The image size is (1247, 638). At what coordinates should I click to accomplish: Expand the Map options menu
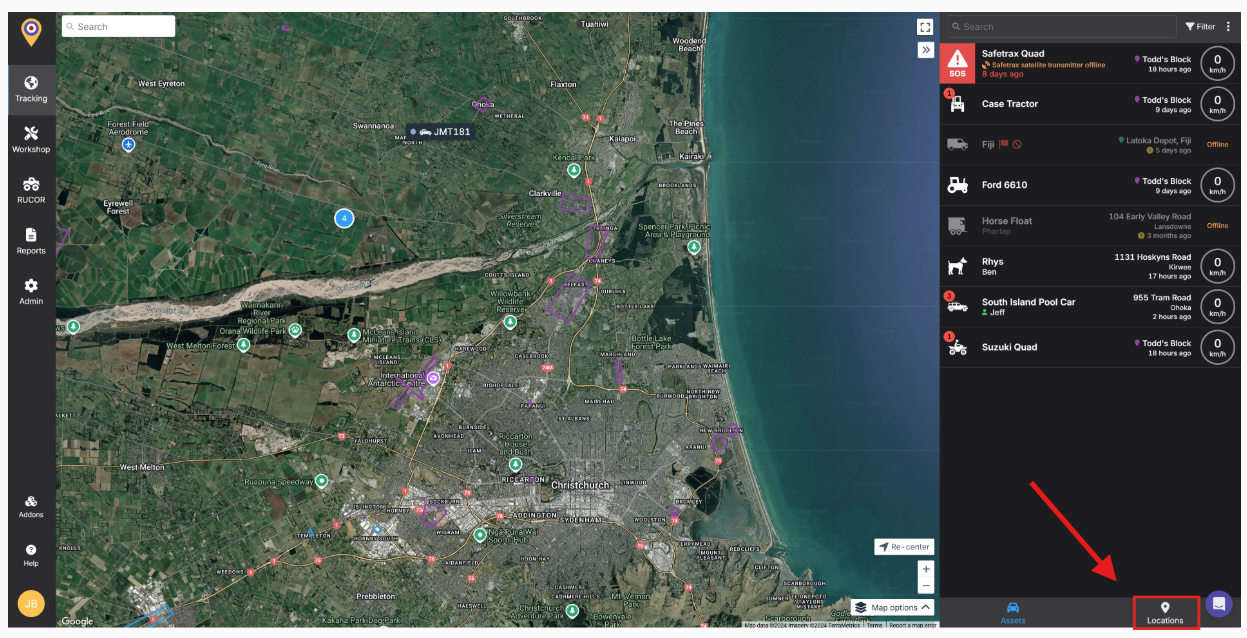893,607
